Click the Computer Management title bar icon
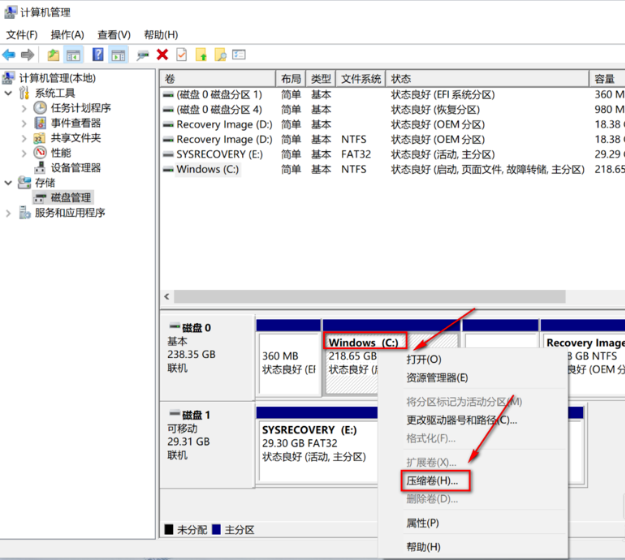The image size is (625, 560). pos(11,12)
